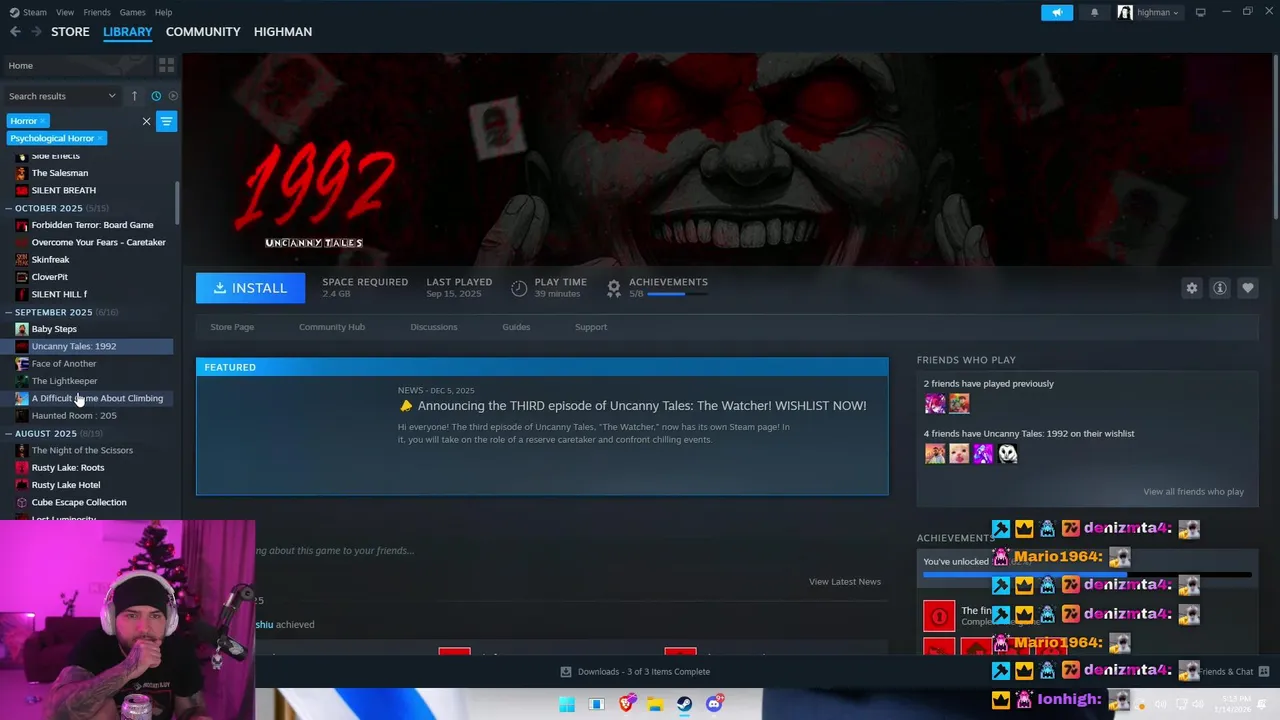
Task: Select CloverPit in library list
Action: pos(50,277)
